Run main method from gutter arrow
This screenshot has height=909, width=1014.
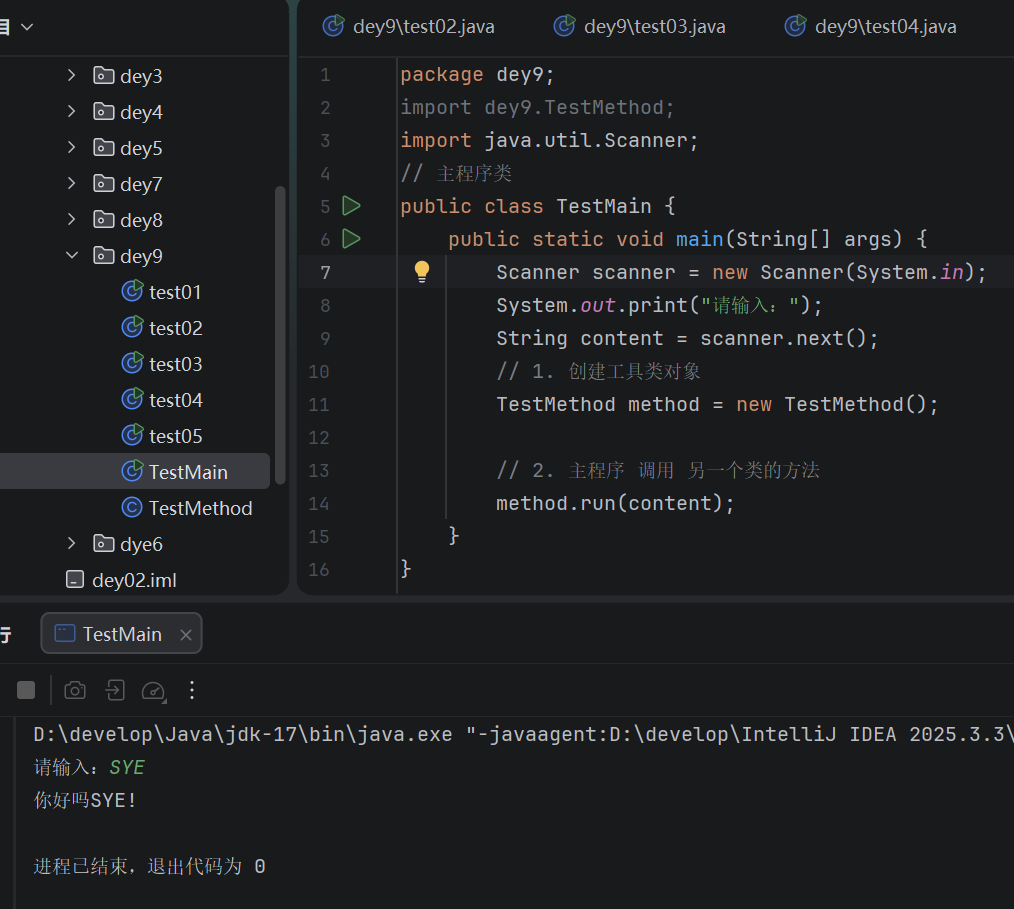click(351, 239)
